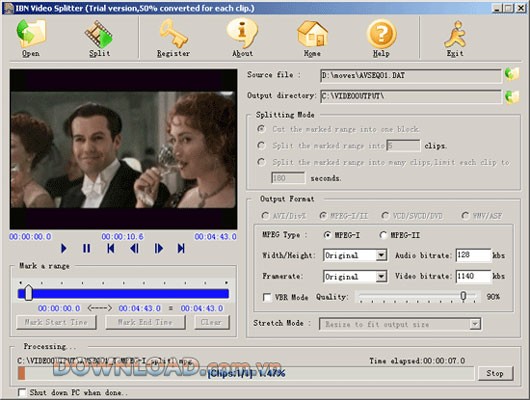Screen dimensions: 530x400
Task: Open Stretch Mode dropdown
Action: 475,324
